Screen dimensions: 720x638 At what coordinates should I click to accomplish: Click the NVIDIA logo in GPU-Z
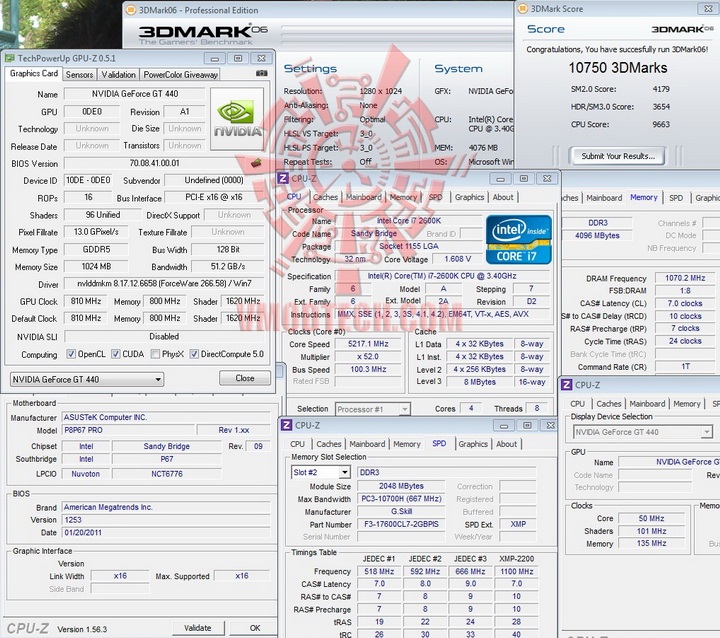click(236, 119)
